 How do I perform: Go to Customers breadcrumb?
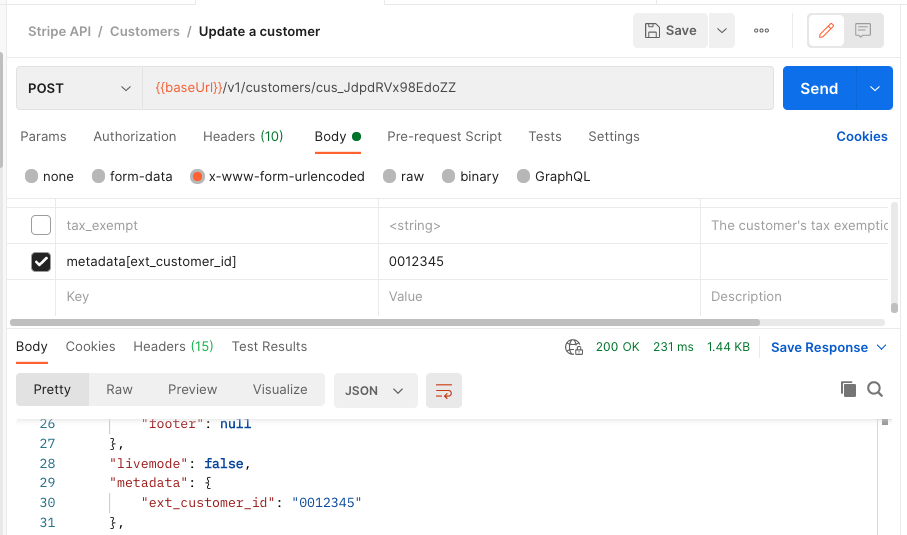[145, 31]
